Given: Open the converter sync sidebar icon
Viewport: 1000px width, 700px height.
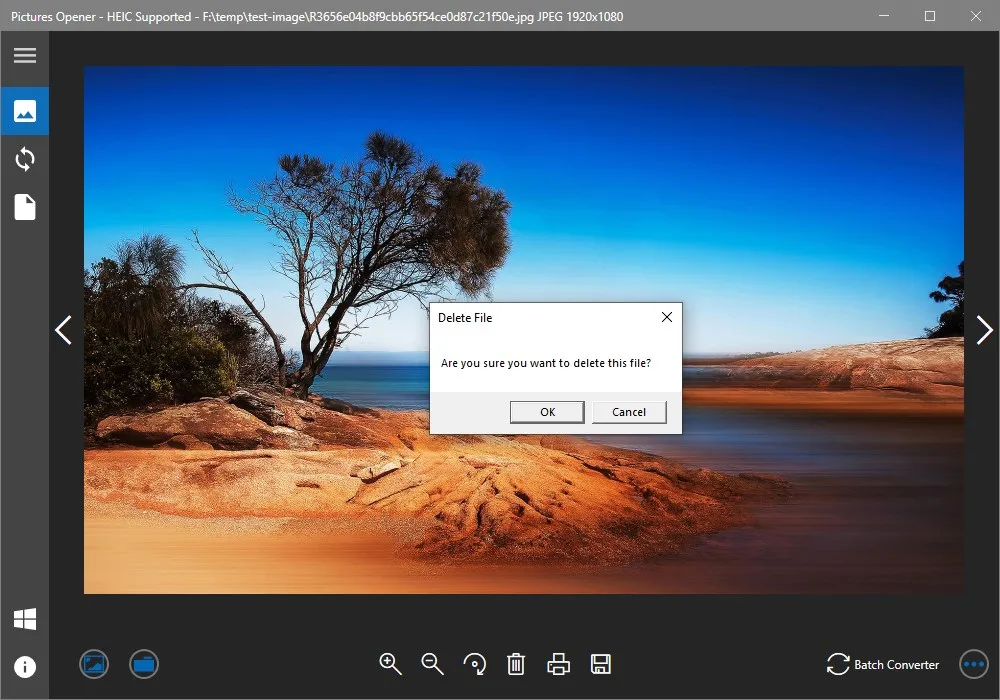Looking at the screenshot, I should coord(24,159).
